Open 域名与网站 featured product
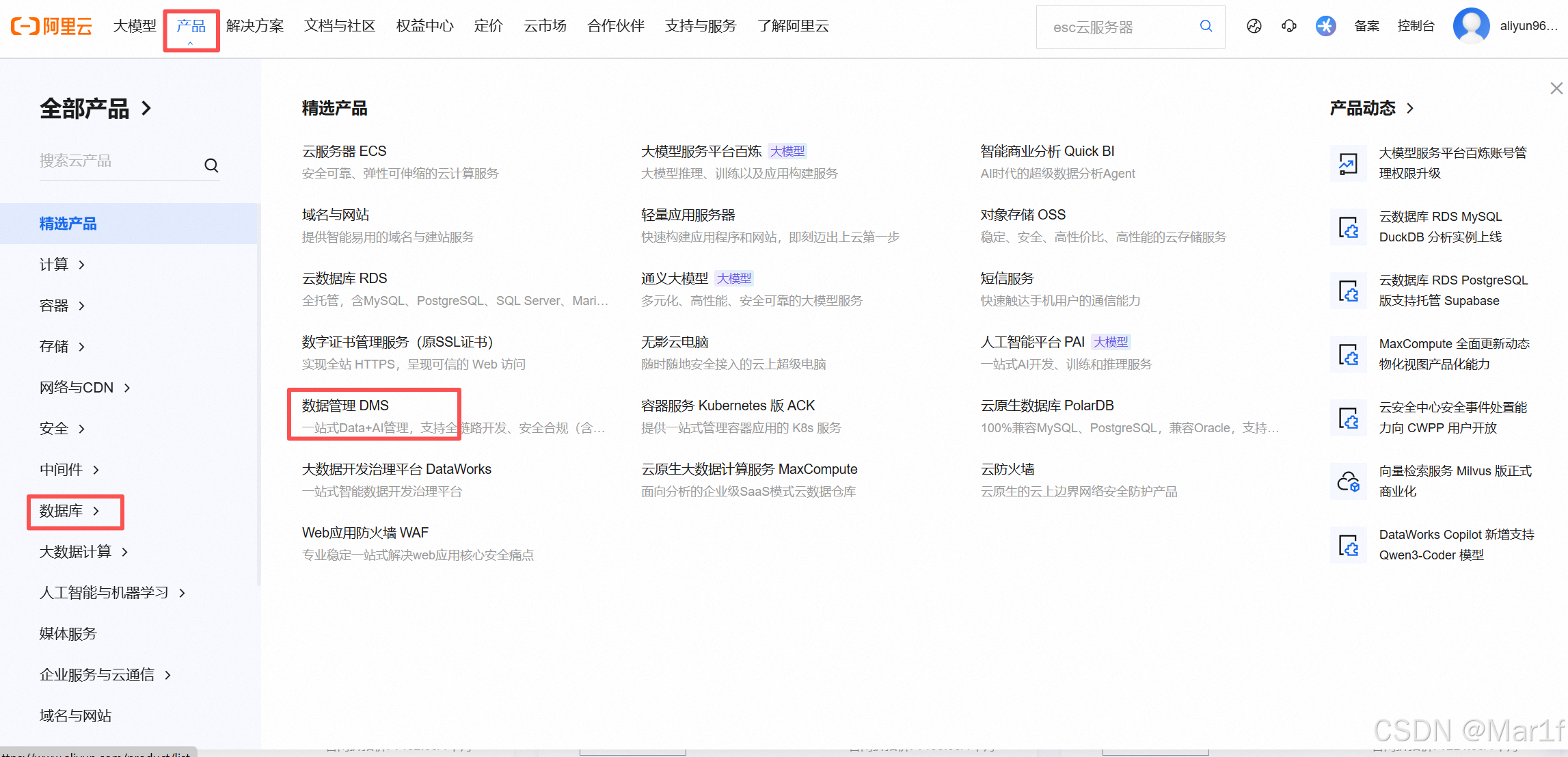This screenshot has width=1568, height=757. coord(336,215)
